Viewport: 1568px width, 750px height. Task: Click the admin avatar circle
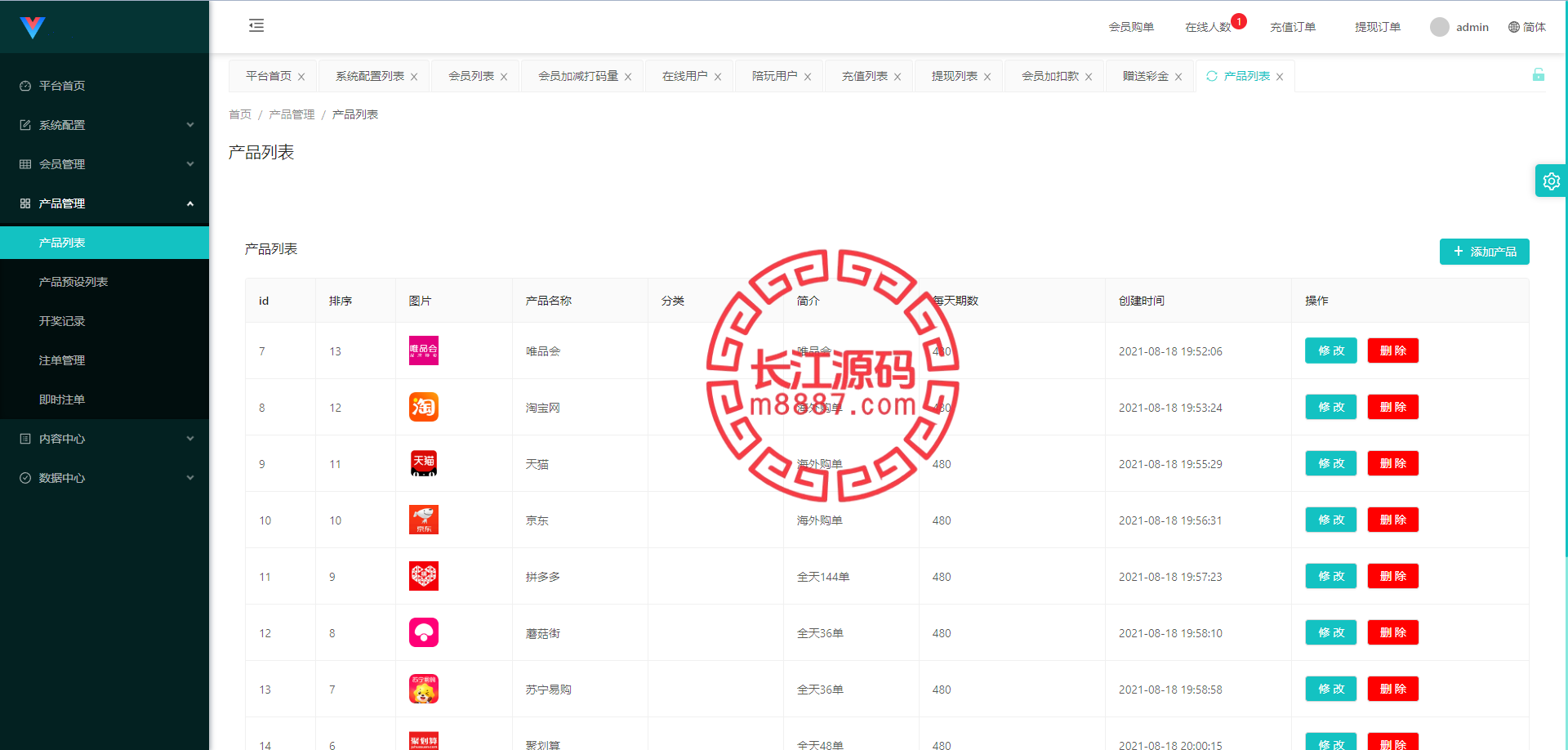1440,27
